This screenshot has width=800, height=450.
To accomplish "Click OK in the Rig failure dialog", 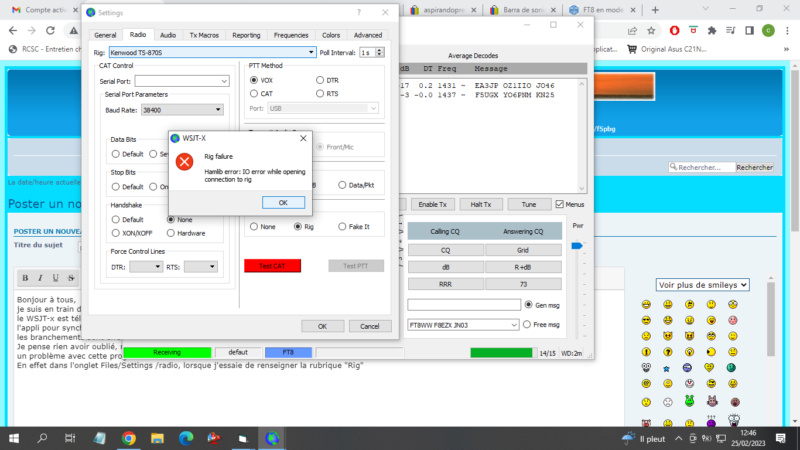I will click(x=283, y=203).
